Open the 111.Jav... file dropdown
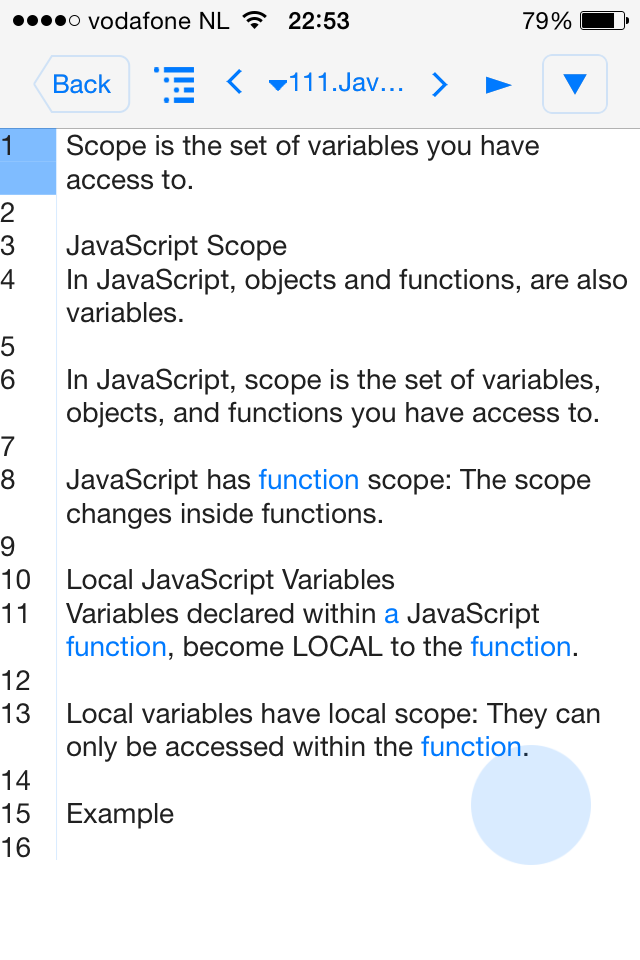This screenshot has width=640, height=960. tap(336, 83)
